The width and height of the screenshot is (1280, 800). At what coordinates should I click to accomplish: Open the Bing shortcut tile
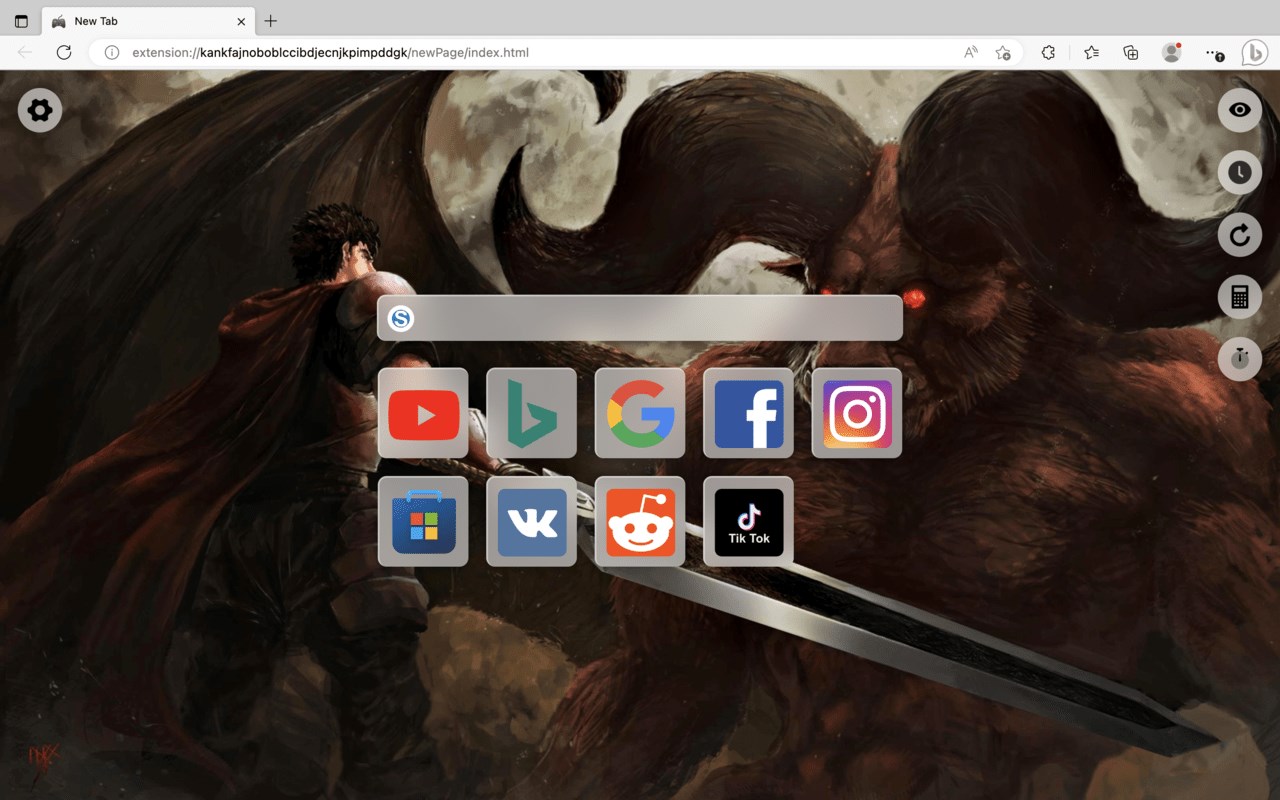coord(531,413)
